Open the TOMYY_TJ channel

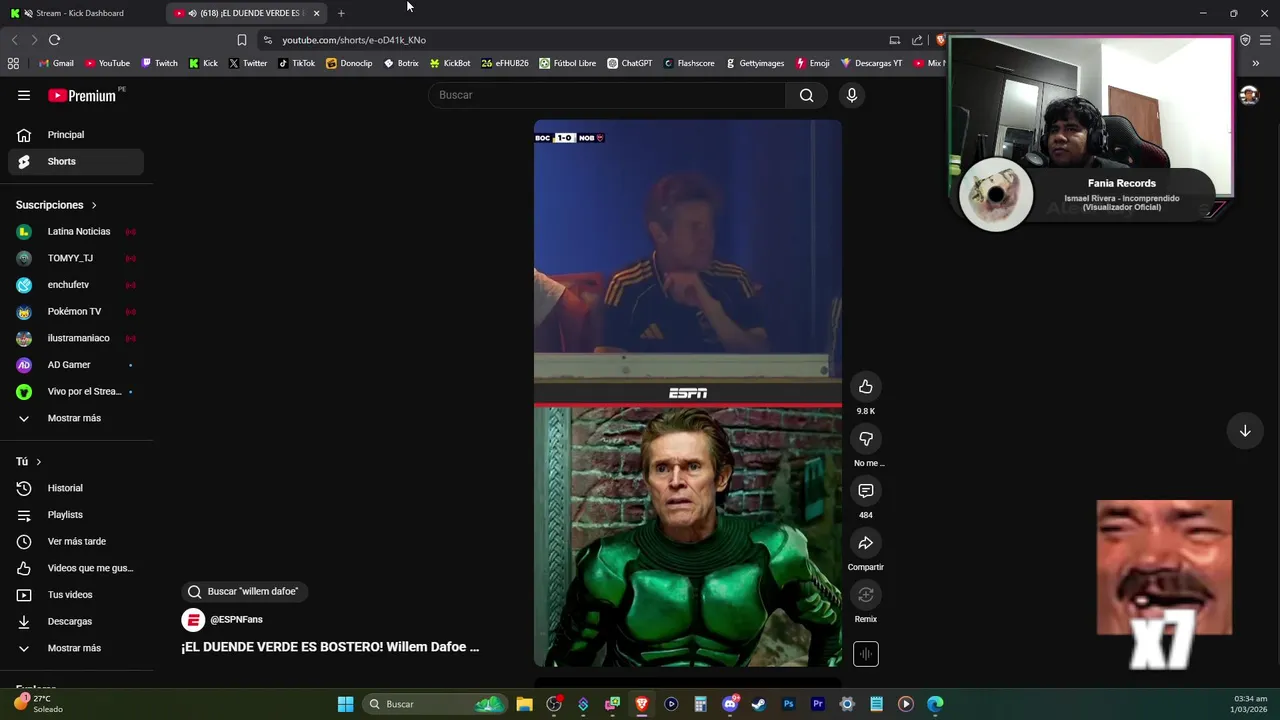pyautogui.click(x=76, y=258)
